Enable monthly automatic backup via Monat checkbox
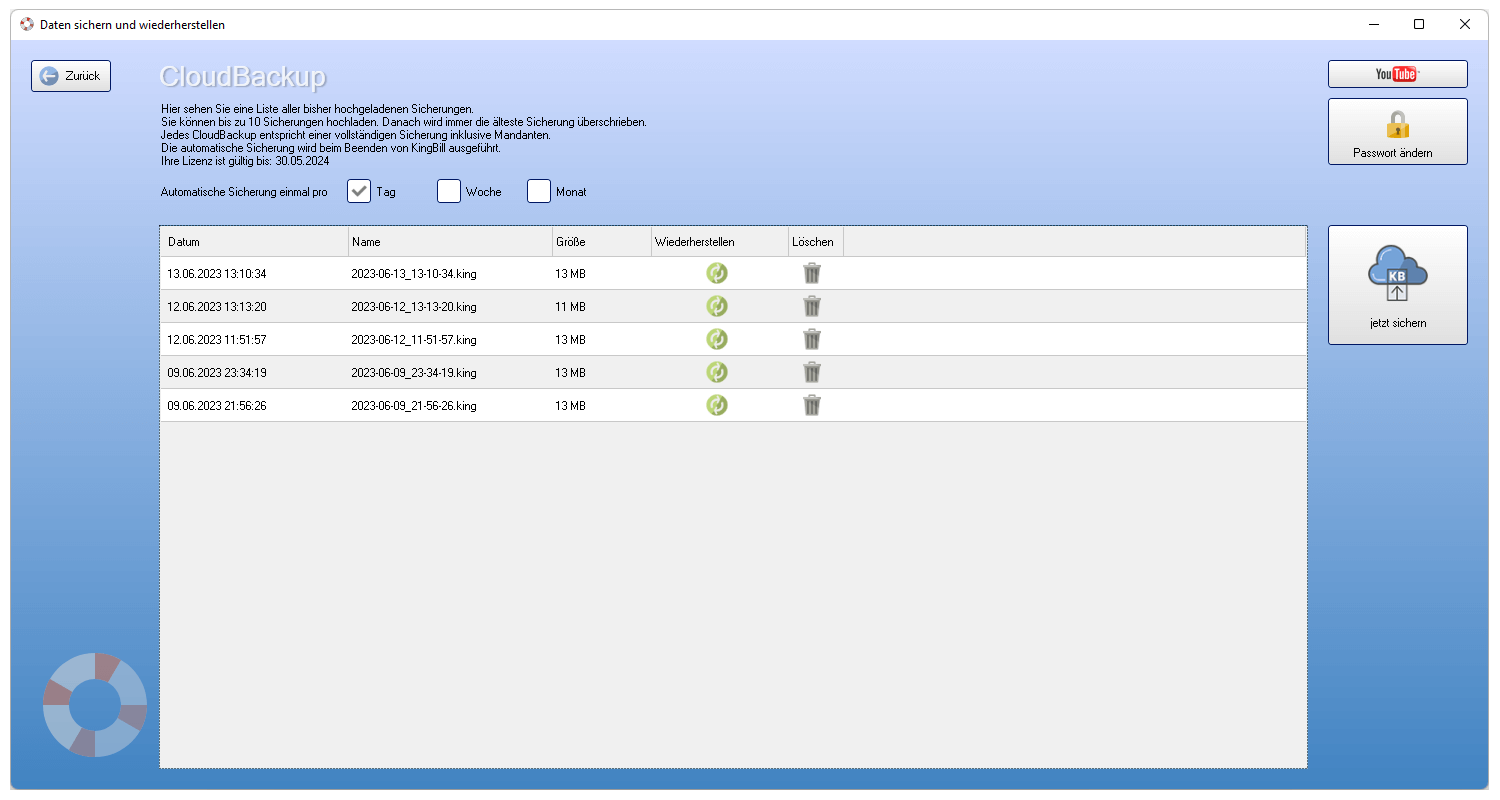This screenshot has width=1500, height=800. click(x=538, y=191)
